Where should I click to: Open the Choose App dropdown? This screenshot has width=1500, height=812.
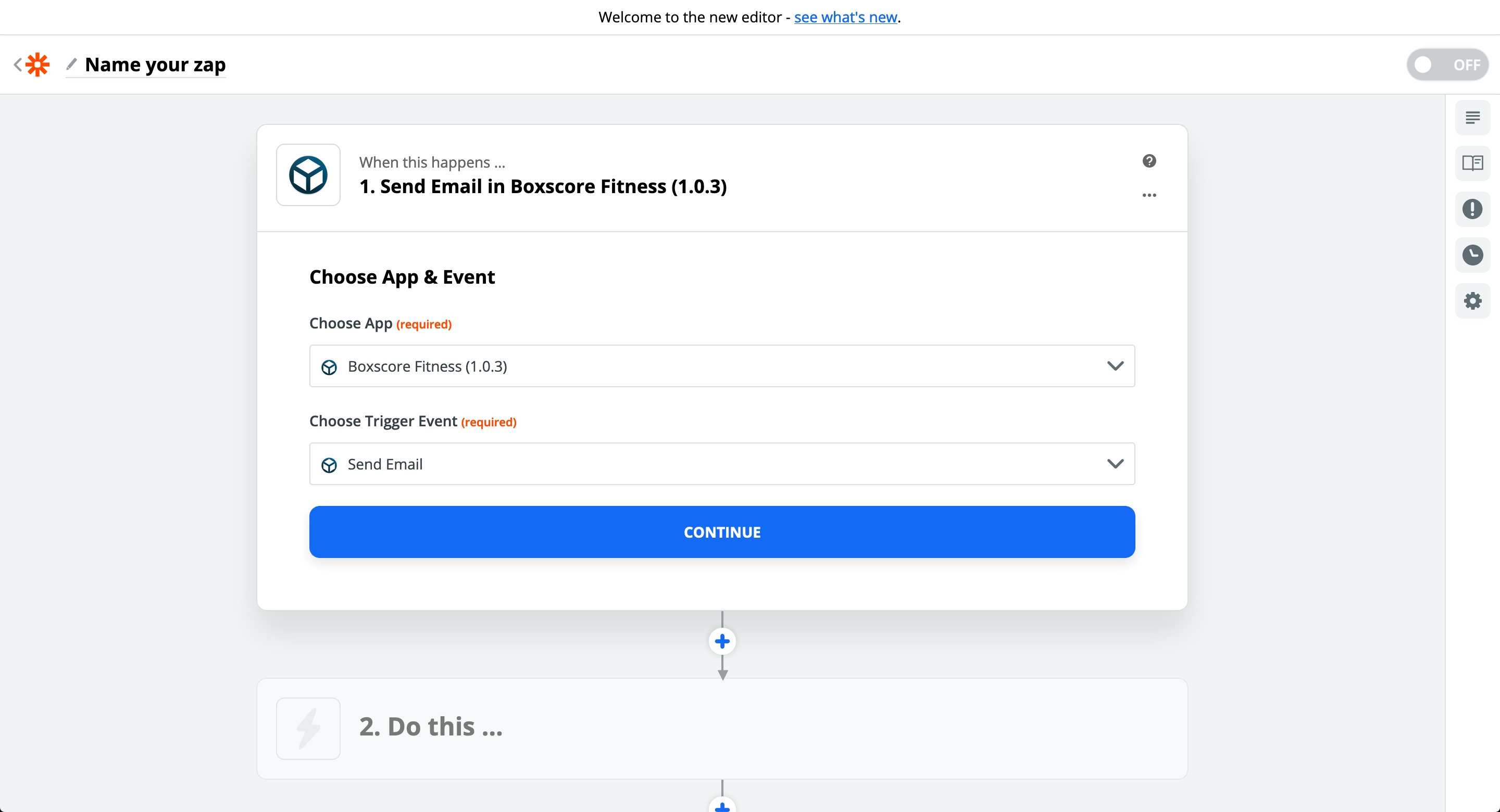722,366
